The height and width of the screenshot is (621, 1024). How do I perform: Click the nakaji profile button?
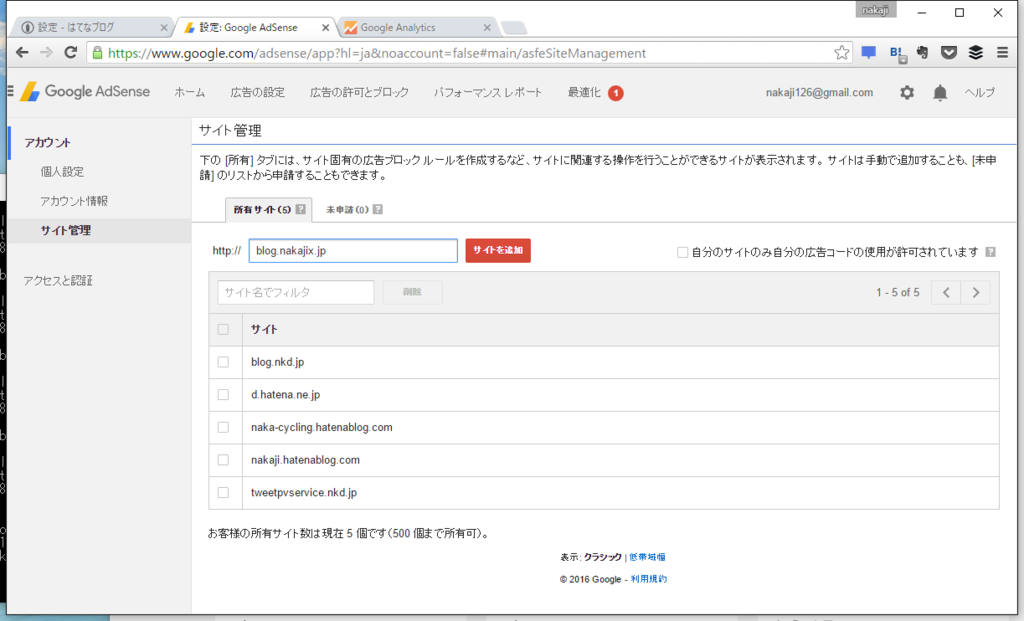[x=875, y=10]
